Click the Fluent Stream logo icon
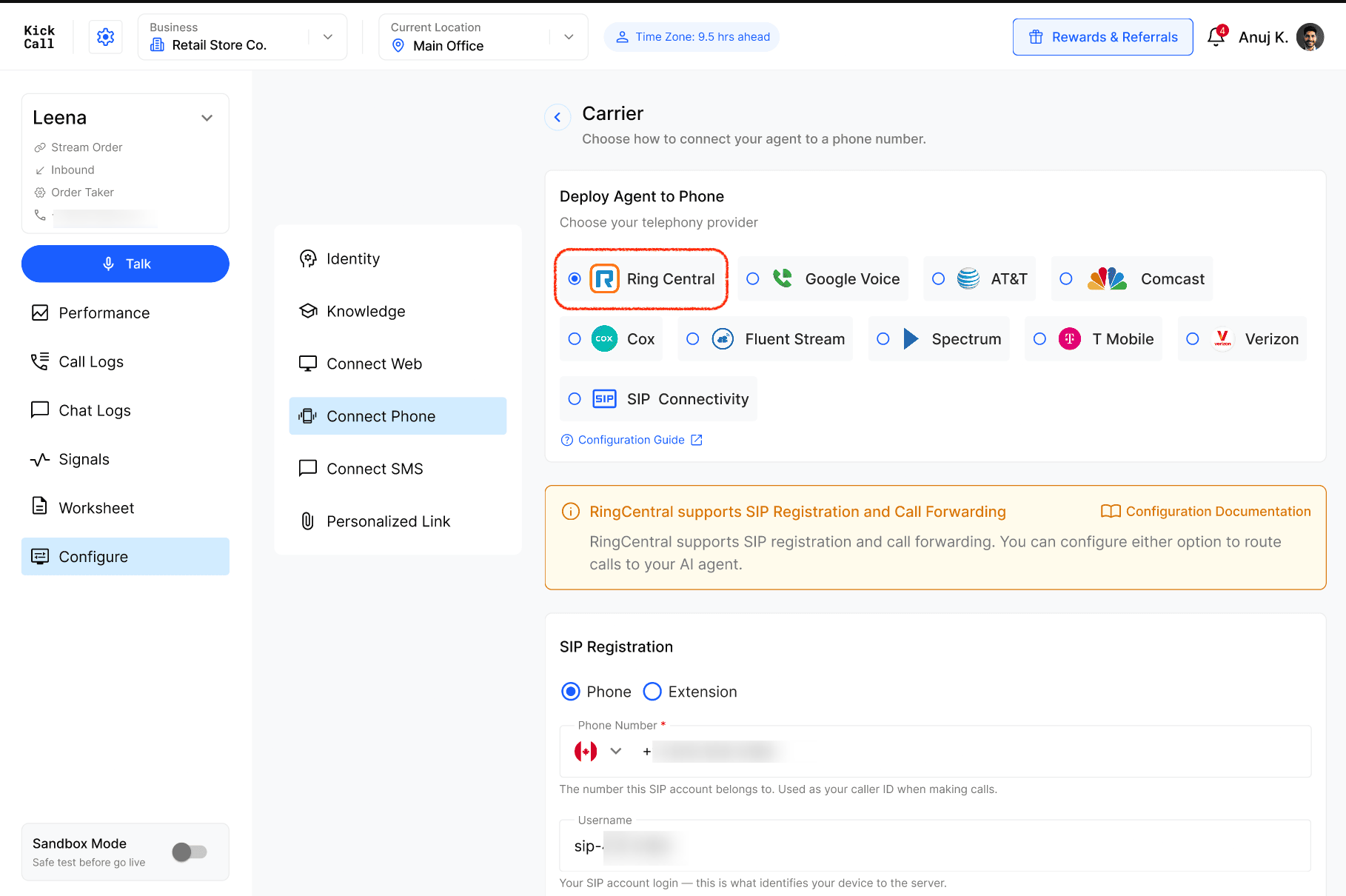The width and height of the screenshot is (1346, 896). point(723,338)
